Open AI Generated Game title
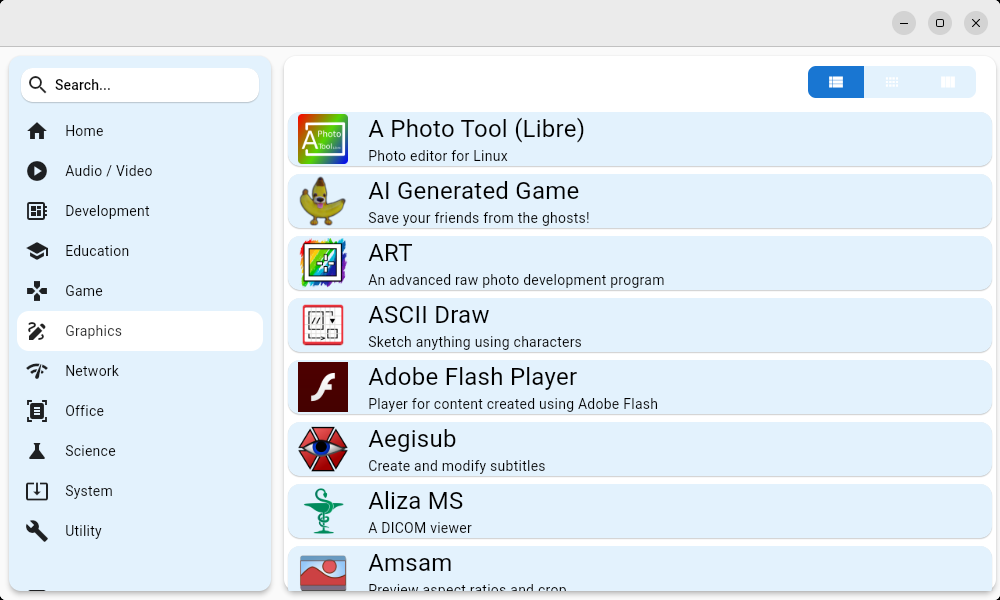The width and height of the screenshot is (1000, 600). tap(473, 191)
